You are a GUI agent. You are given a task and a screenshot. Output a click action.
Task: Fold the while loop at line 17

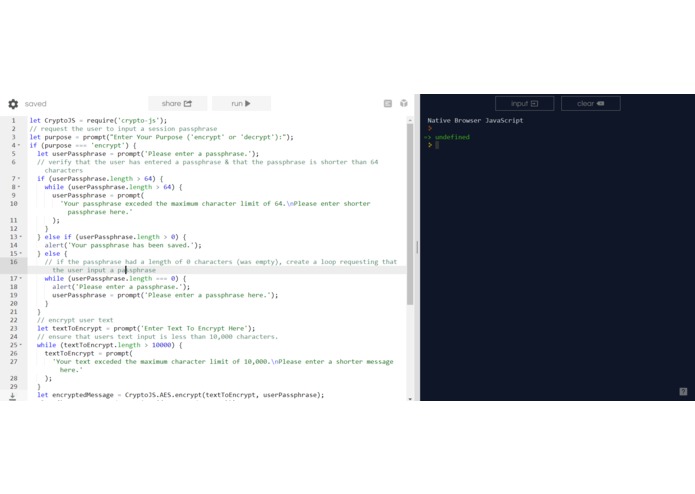pos(20,279)
